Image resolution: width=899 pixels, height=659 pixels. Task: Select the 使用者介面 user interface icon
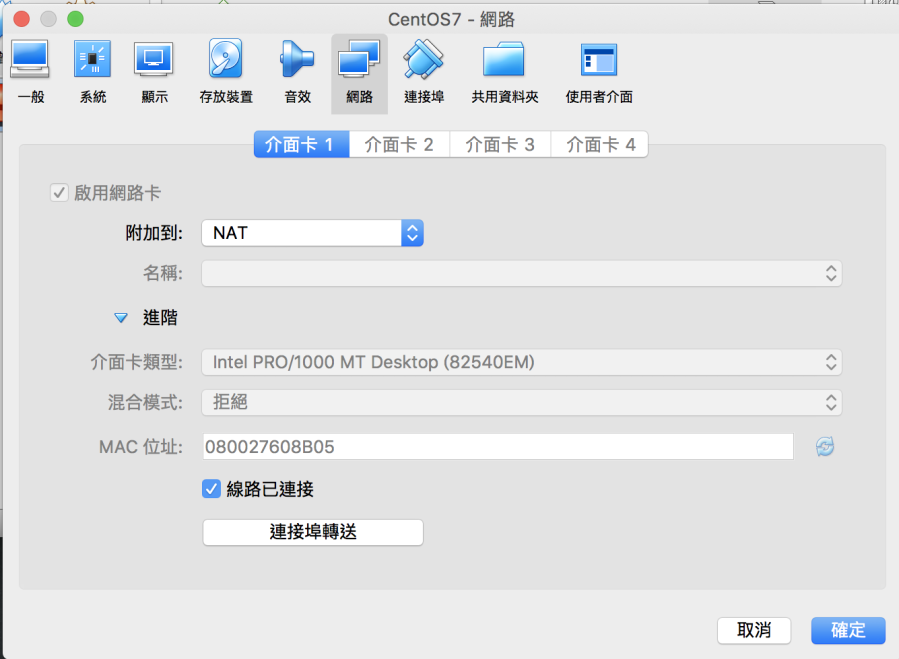pyautogui.click(x=598, y=62)
